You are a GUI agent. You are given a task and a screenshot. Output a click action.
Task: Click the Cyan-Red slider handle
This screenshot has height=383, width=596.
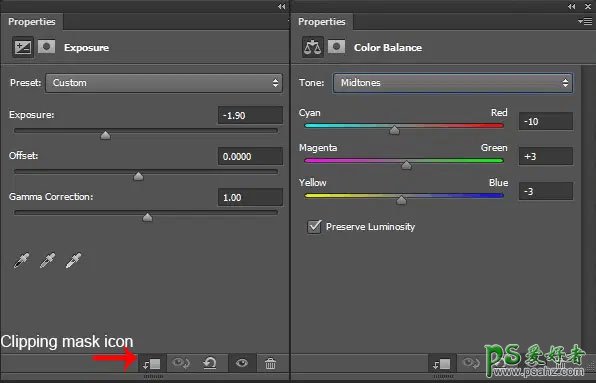coord(395,130)
